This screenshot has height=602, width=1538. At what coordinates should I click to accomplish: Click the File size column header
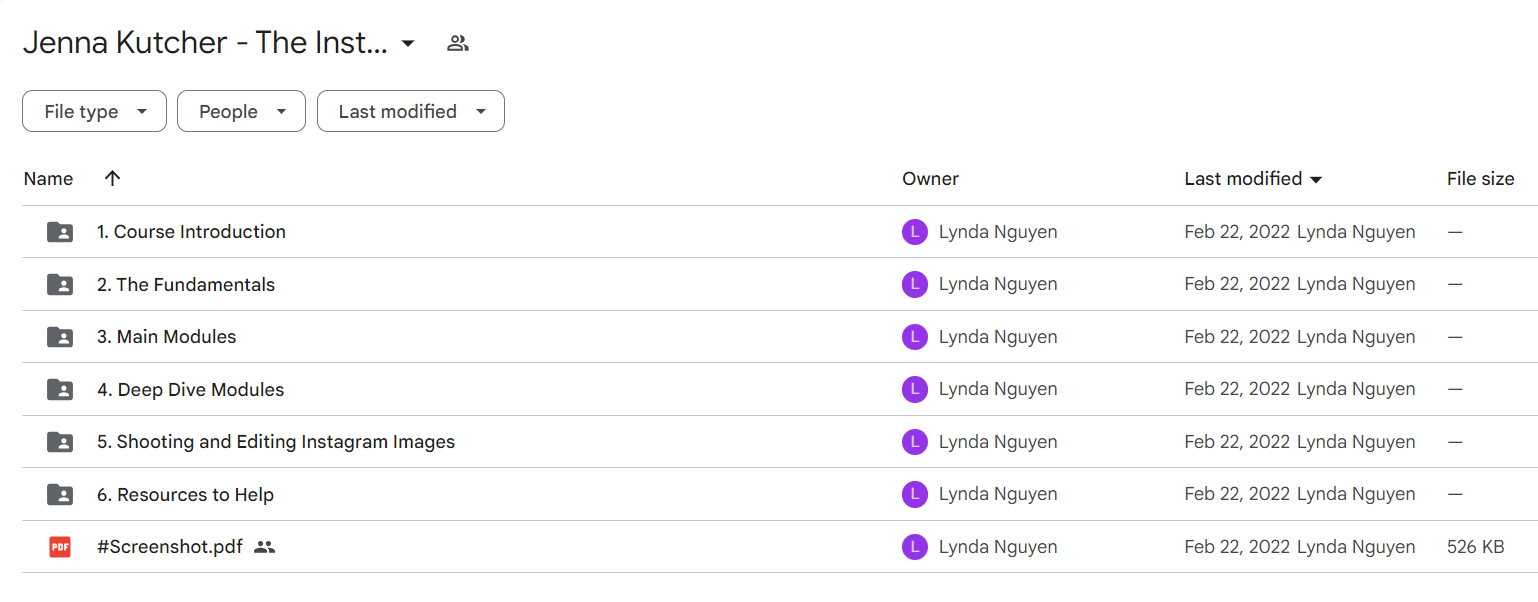click(x=1480, y=179)
